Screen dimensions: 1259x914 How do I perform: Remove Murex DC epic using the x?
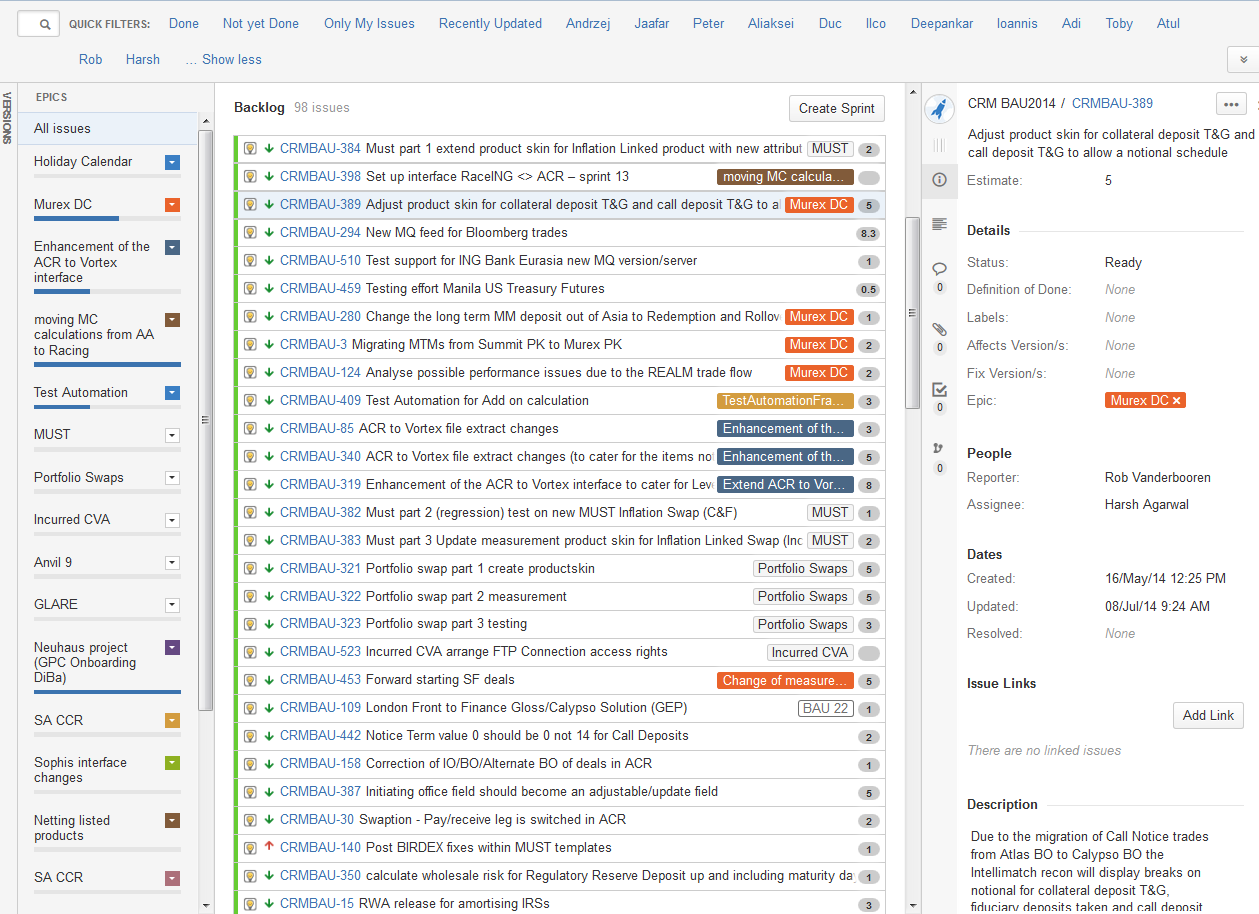pyautogui.click(x=1177, y=401)
